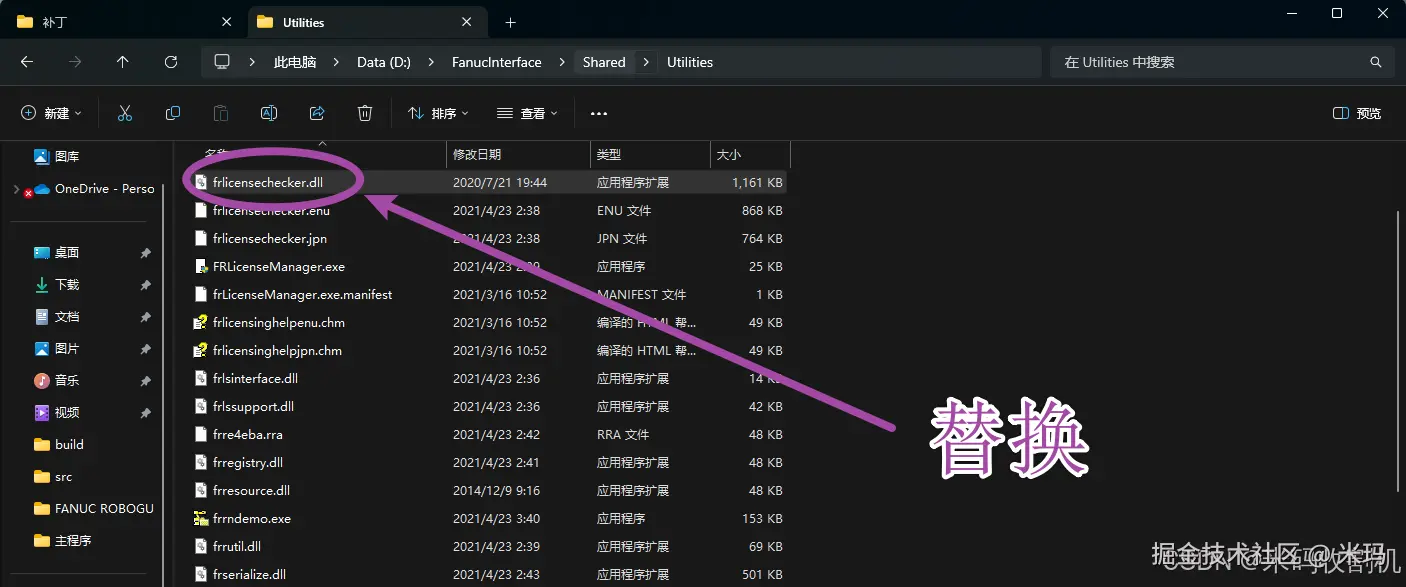This screenshot has width=1406, height=587.
Task: Click the Desktop (桌面) sidebar icon
Action: click(41, 252)
